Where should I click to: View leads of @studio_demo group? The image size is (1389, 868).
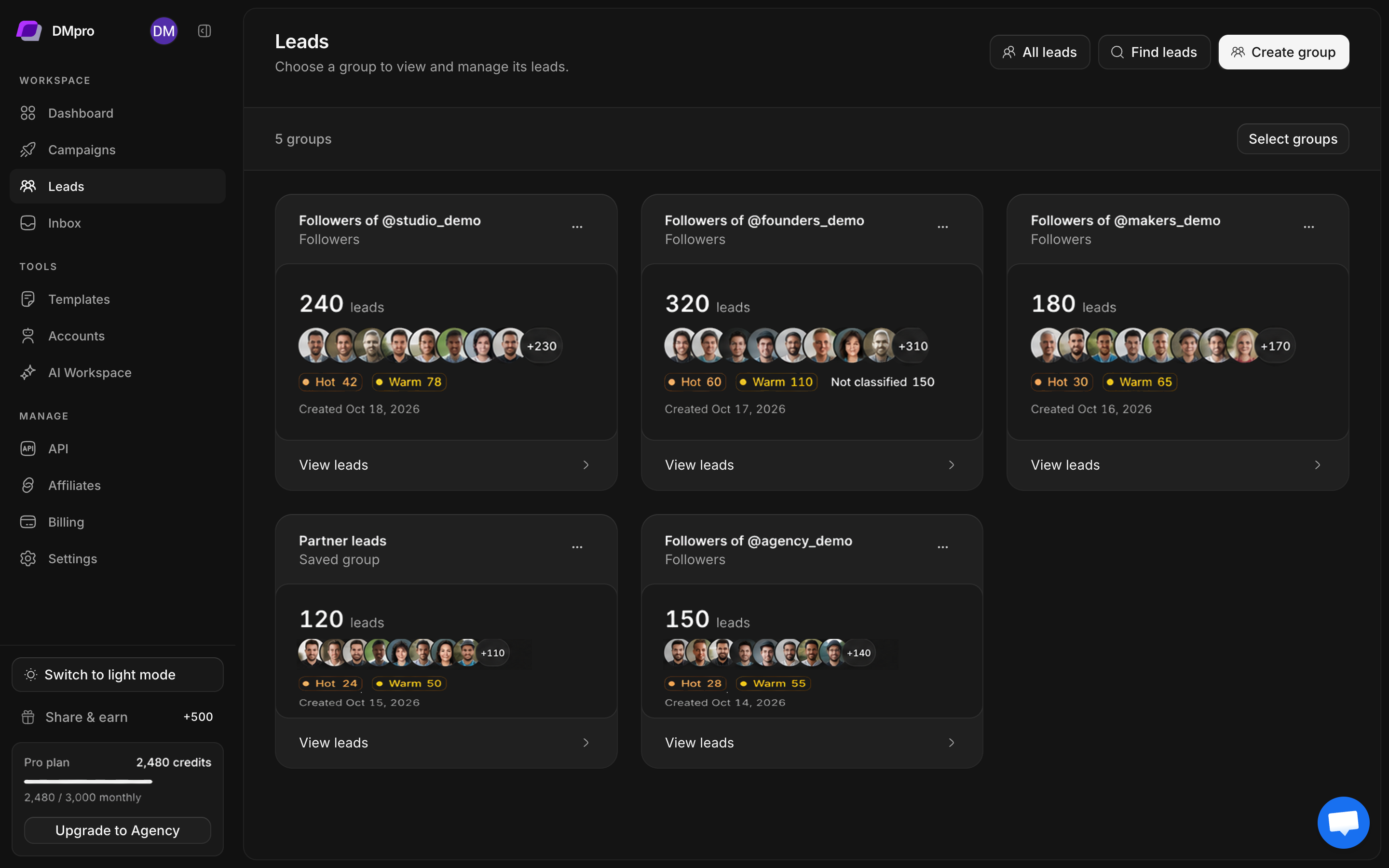pos(446,465)
